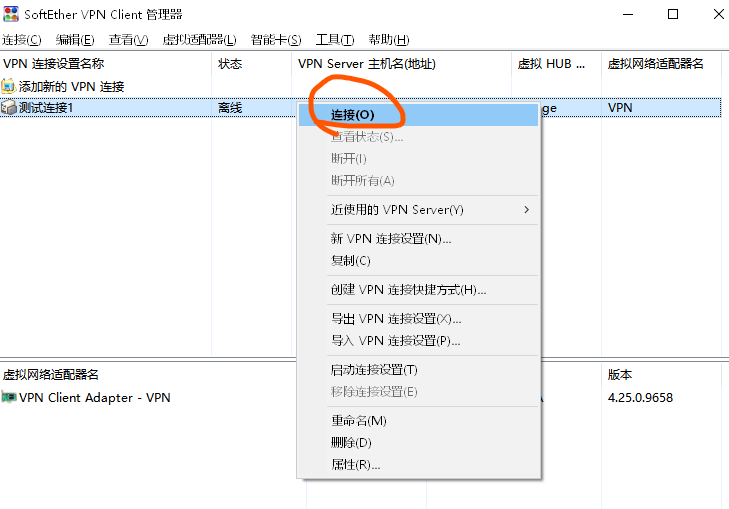Open the 帮助(H) menu
Viewport: 729px width, 509px height.
389,40
